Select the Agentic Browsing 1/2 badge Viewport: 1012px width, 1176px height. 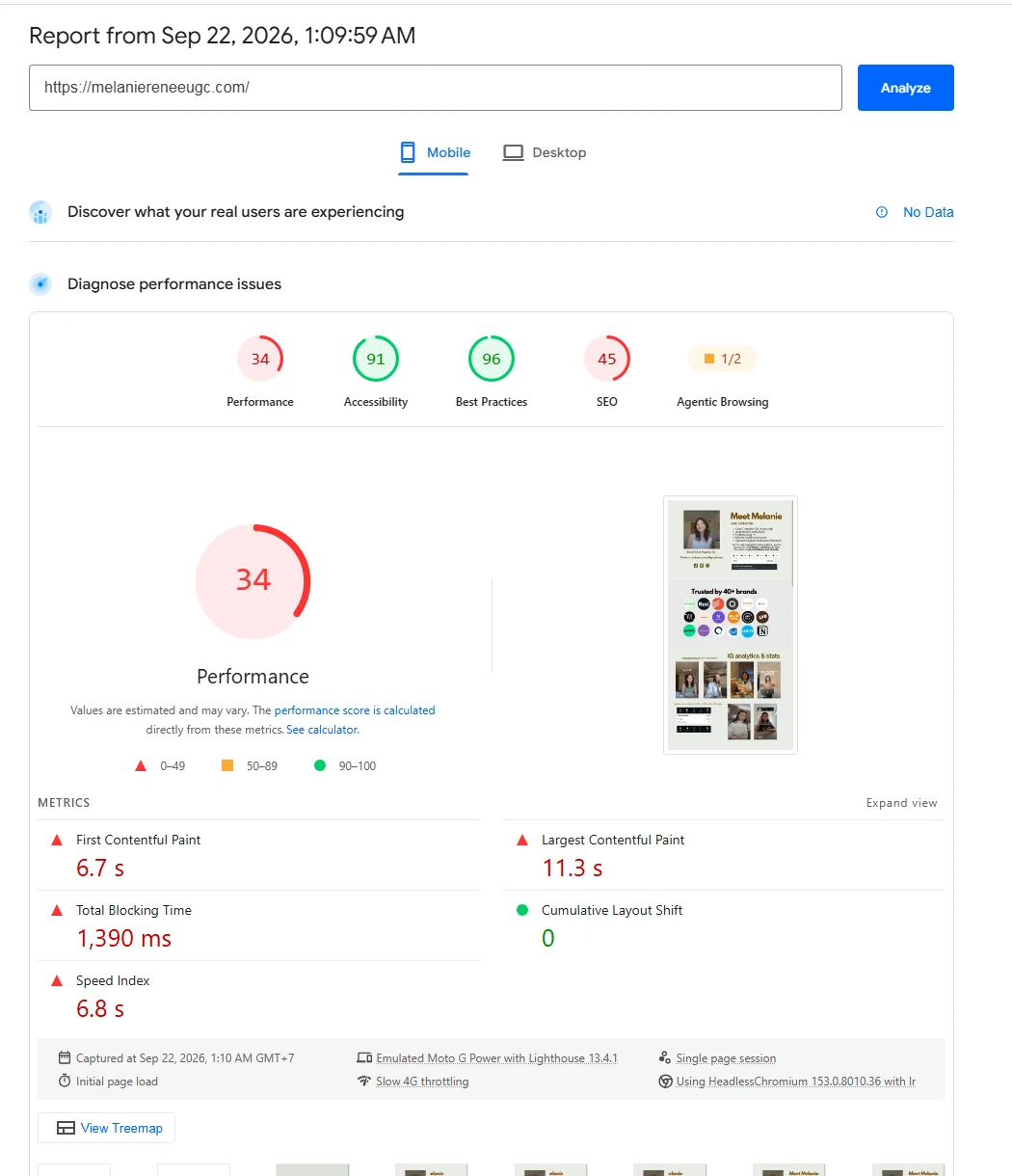pos(723,360)
